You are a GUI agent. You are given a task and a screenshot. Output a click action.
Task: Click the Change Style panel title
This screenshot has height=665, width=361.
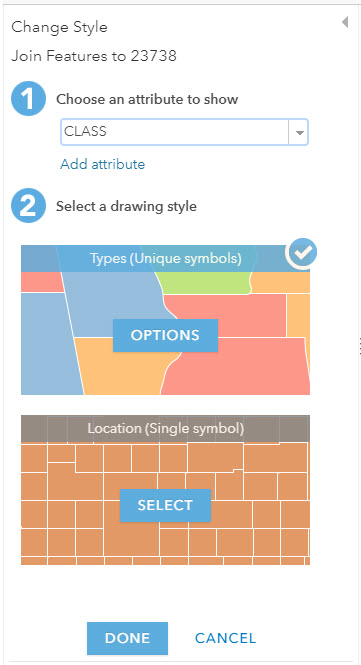click(59, 27)
